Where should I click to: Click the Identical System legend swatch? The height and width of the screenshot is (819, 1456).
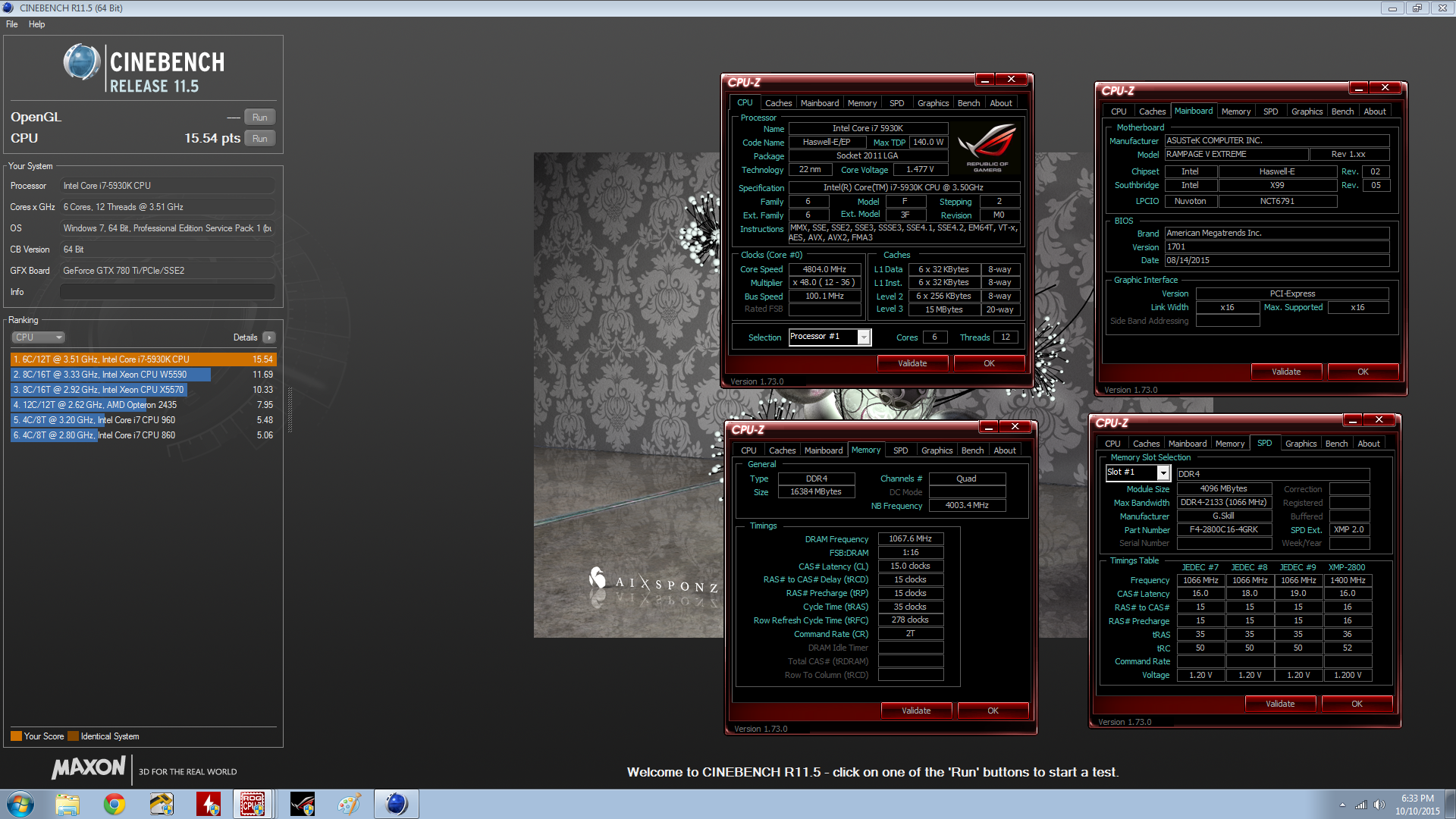point(73,736)
